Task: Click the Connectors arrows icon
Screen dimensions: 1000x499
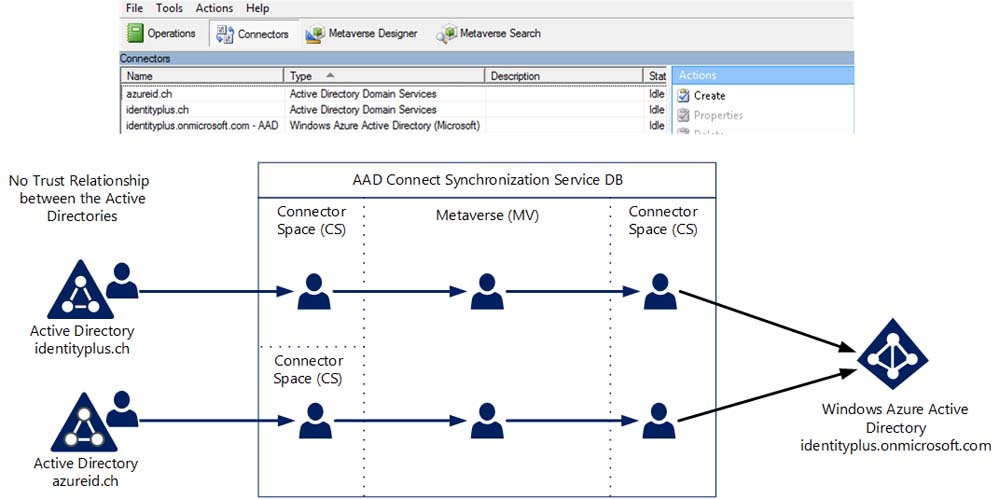Action: tap(224, 34)
